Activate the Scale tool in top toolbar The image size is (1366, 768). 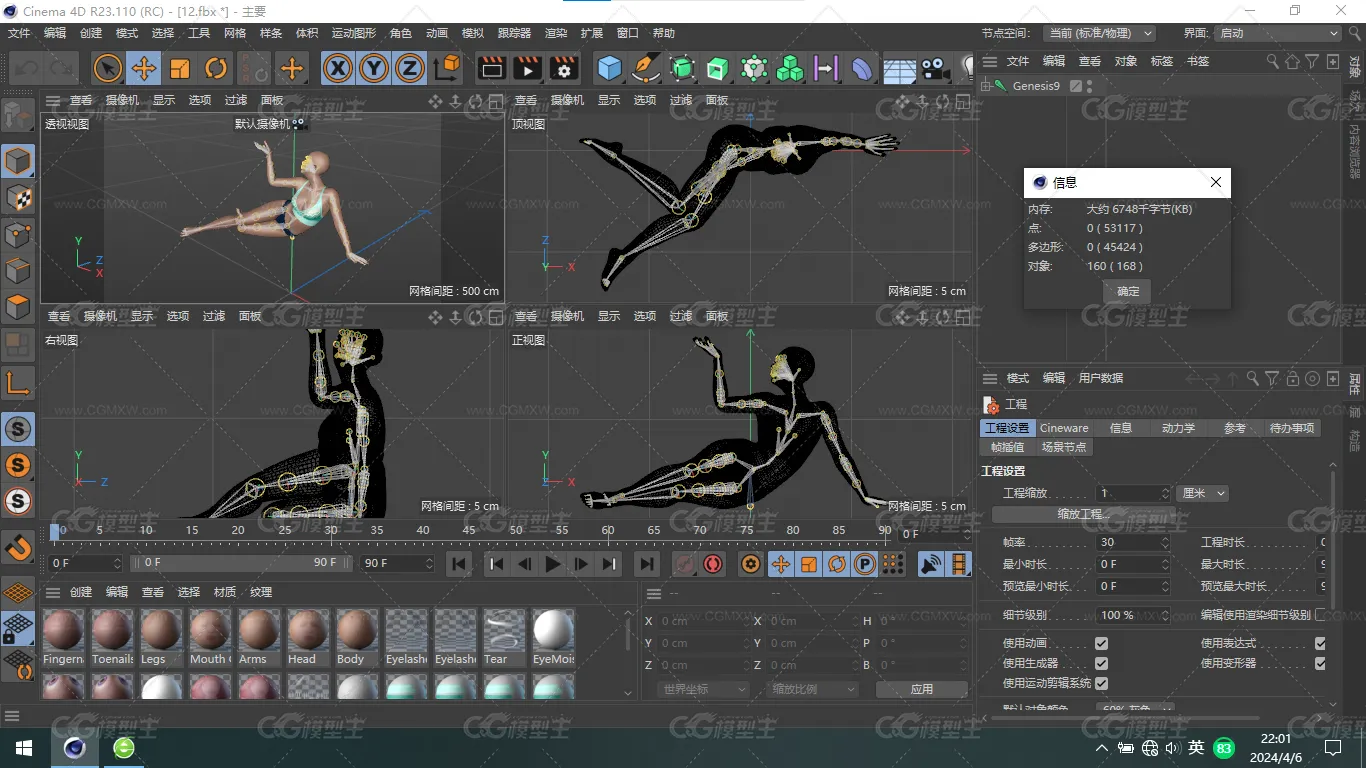tap(180, 68)
